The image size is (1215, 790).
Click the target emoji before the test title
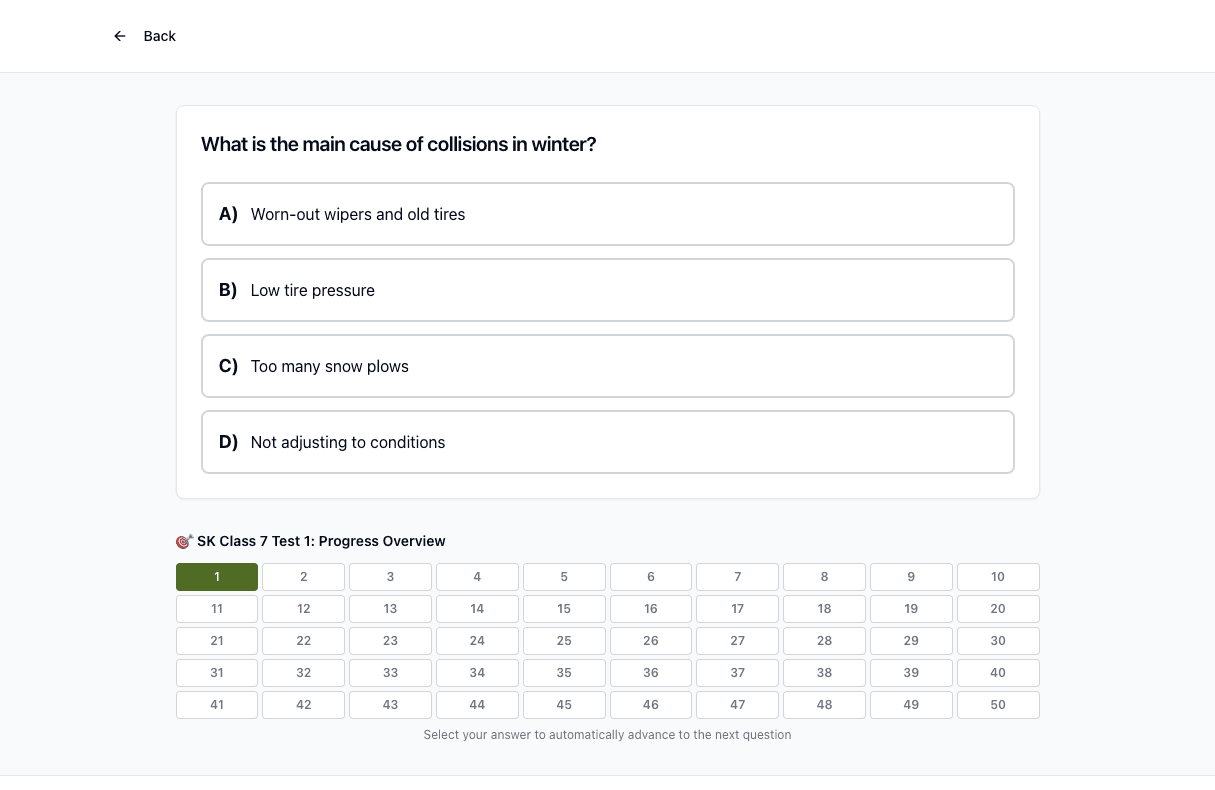(184, 541)
